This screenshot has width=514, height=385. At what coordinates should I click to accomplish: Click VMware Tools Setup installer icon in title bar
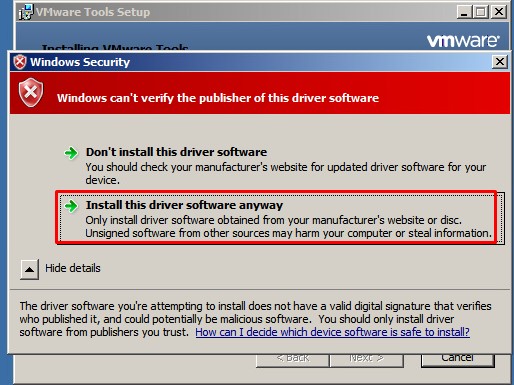pyautogui.click(x=26, y=12)
